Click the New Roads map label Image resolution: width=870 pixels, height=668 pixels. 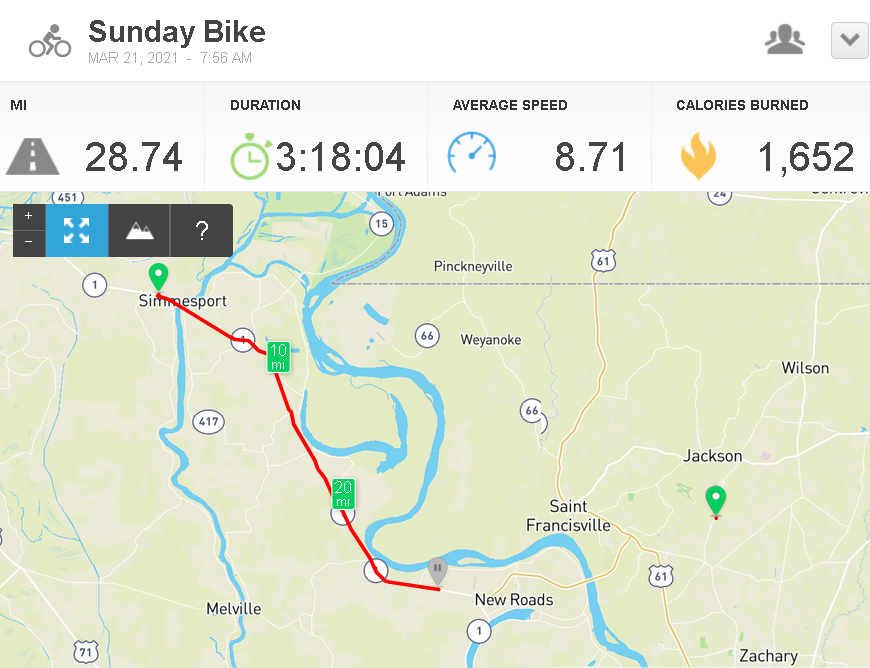[514, 600]
